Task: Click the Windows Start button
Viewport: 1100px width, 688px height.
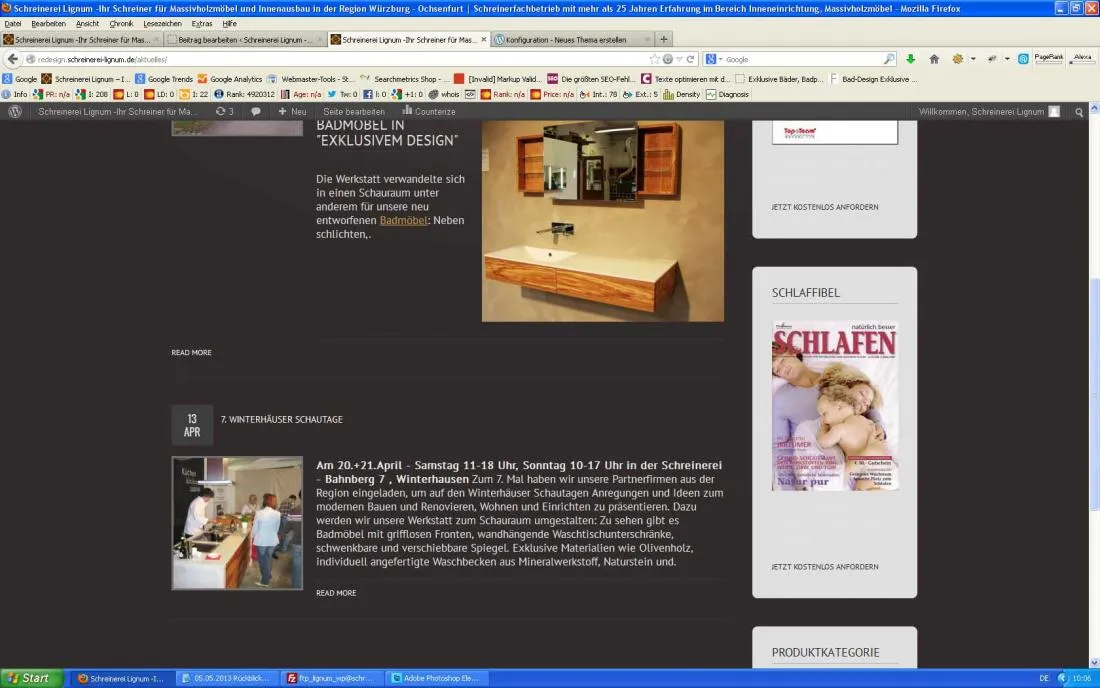Action: click(31, 678)
